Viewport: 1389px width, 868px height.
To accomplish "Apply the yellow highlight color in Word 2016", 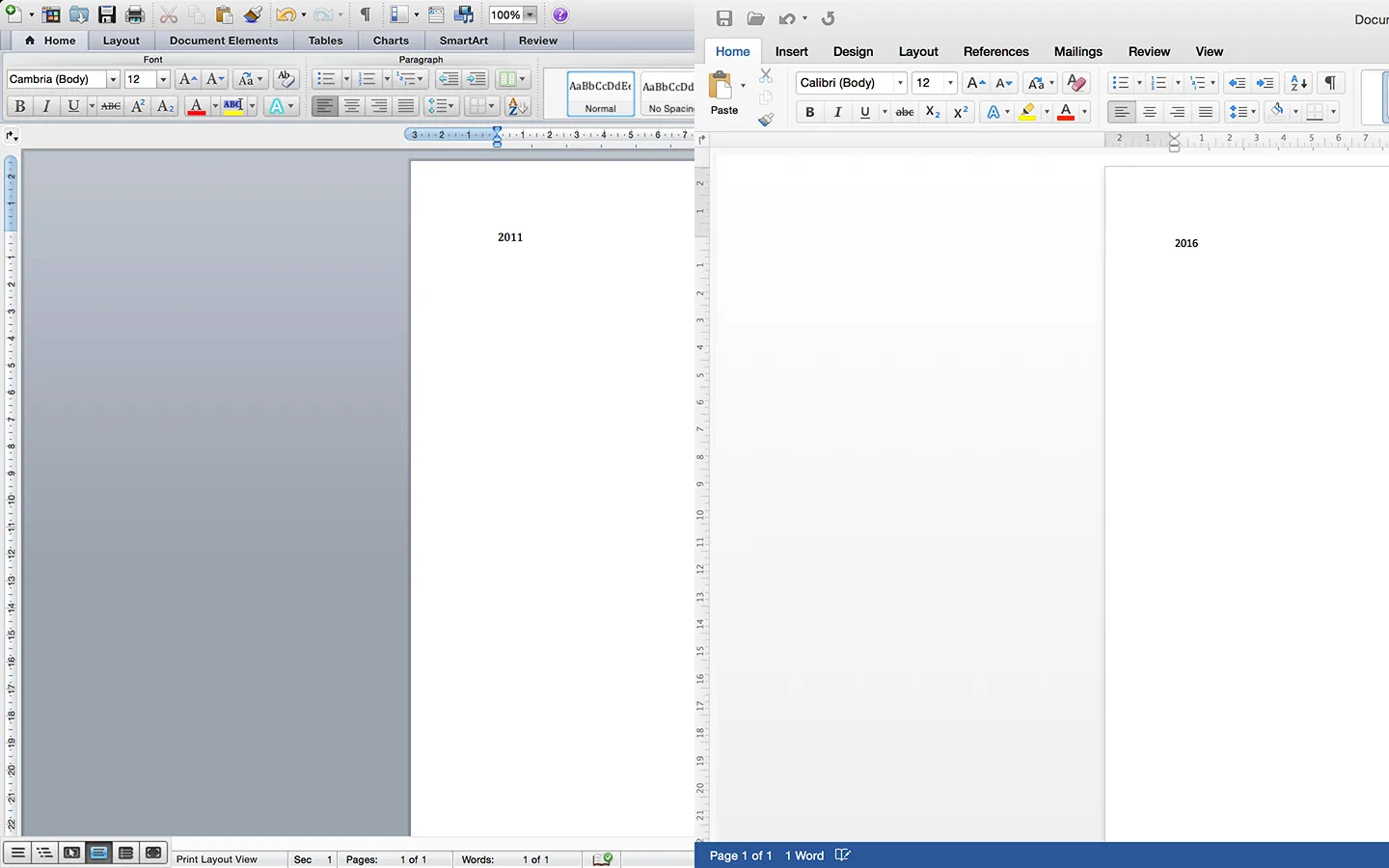I will (x=1028, y=112).
